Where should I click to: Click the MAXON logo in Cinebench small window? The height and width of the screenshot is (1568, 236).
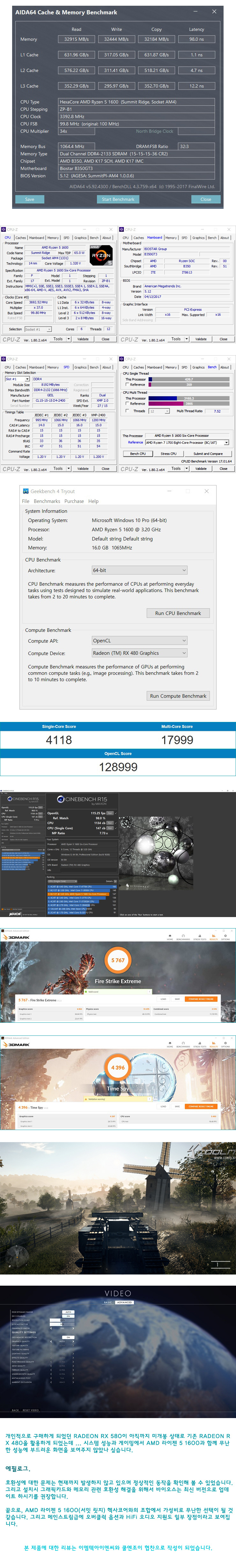coord(15,914)
